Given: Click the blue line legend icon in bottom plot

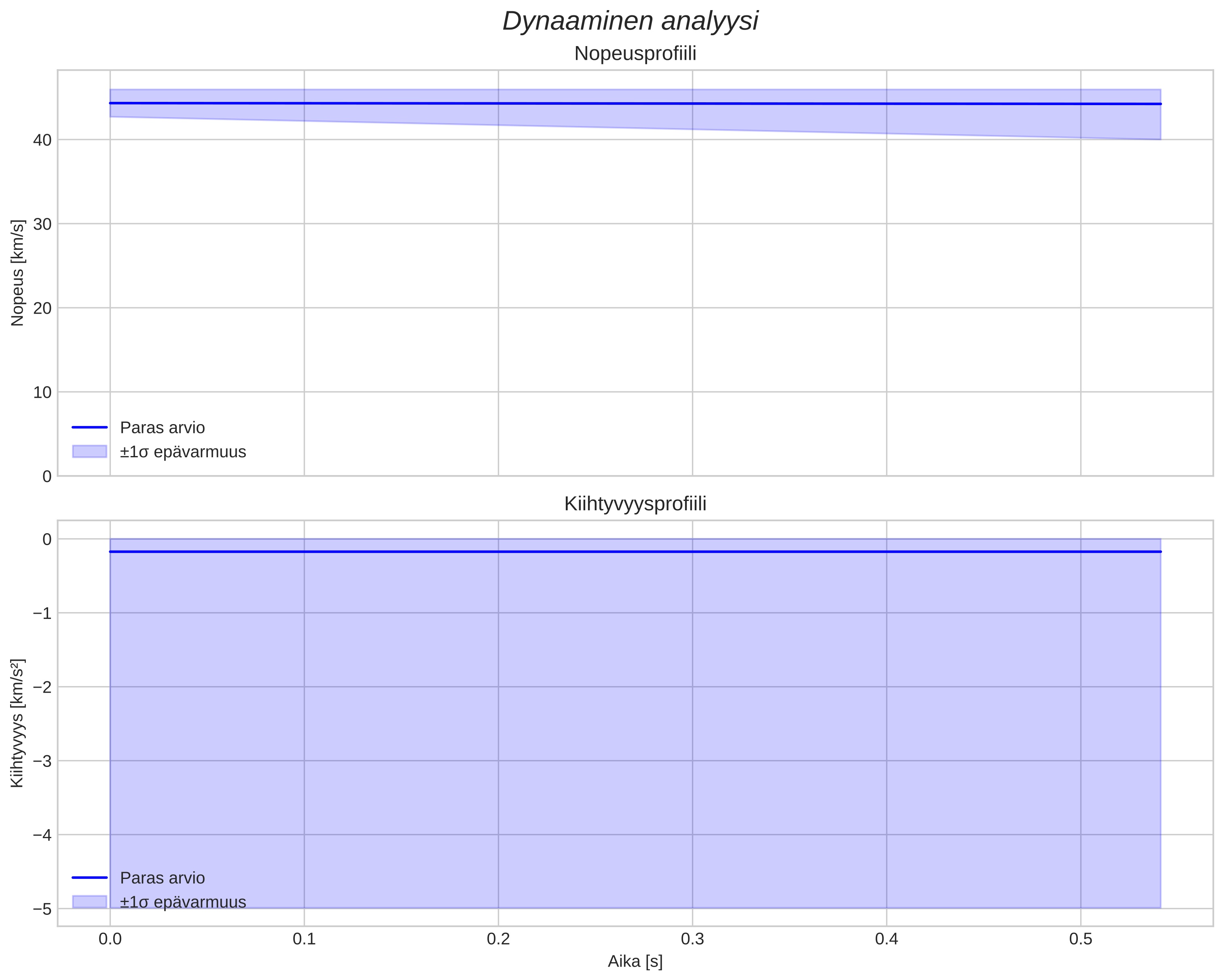Looking at the screenshot, I should 90,877.
